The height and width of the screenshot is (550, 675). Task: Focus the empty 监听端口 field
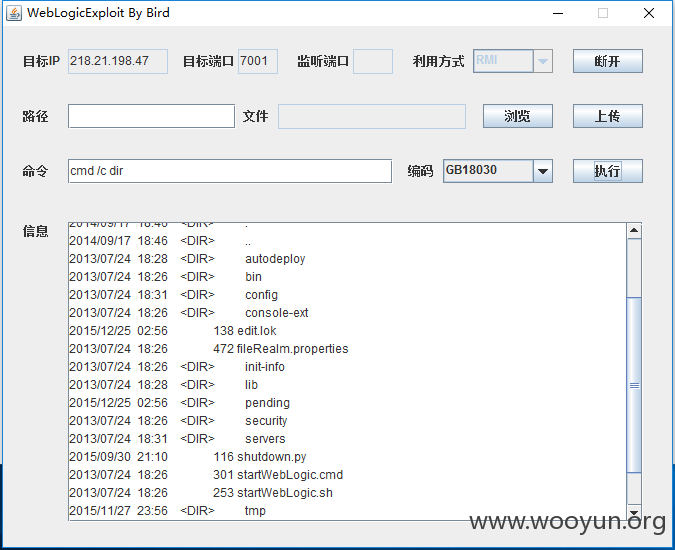[x=373, y=61]
